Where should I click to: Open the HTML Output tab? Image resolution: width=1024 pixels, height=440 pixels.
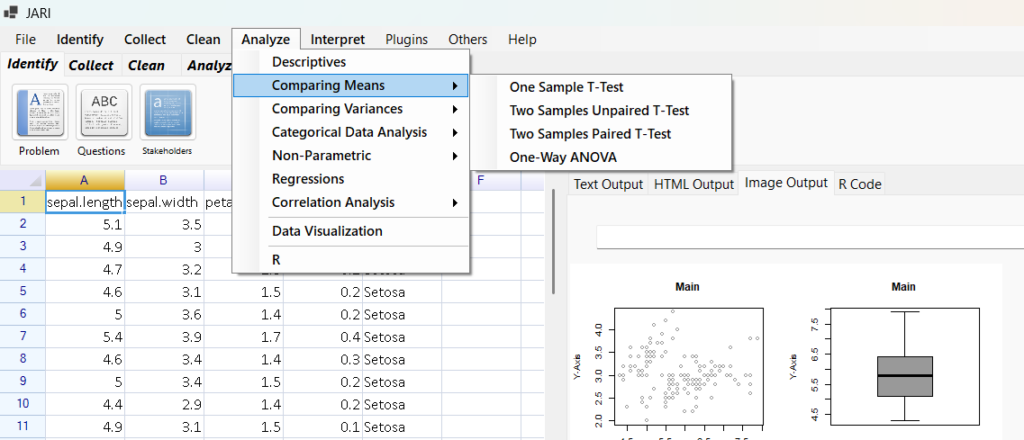coord(693,184)
